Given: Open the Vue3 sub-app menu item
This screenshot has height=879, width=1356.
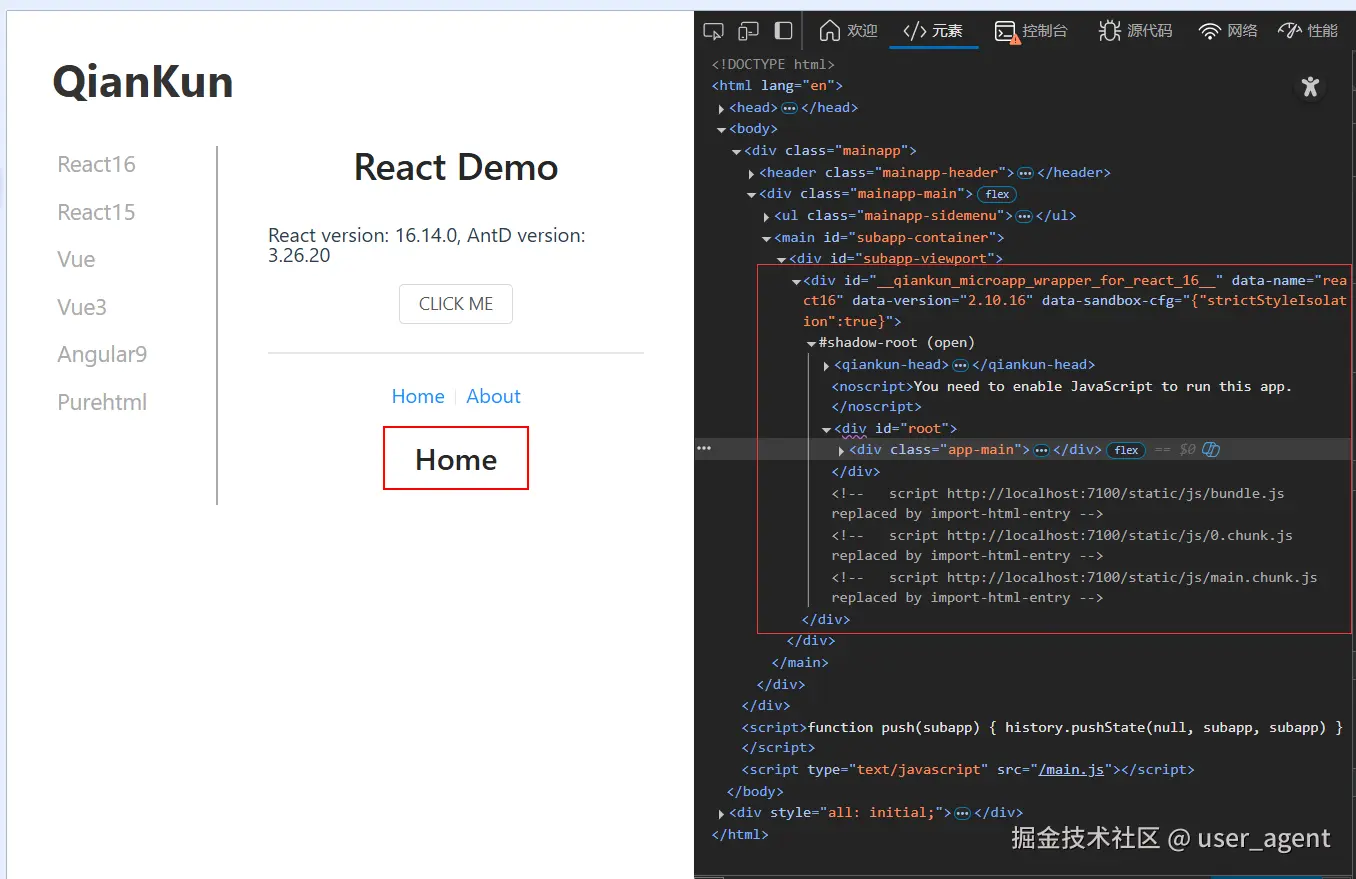Looking at the screenshot, I should coord(82,307).
